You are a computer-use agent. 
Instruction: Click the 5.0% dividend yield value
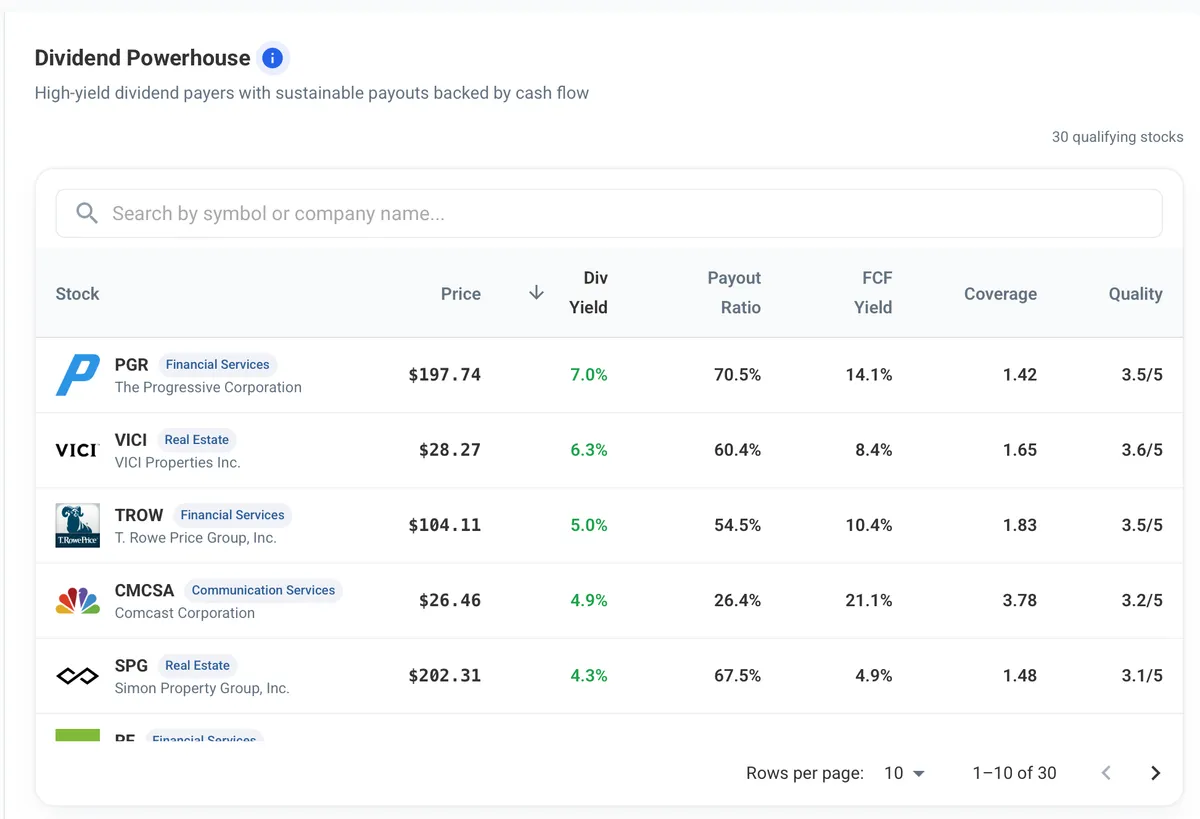click(x=589, y=525)
